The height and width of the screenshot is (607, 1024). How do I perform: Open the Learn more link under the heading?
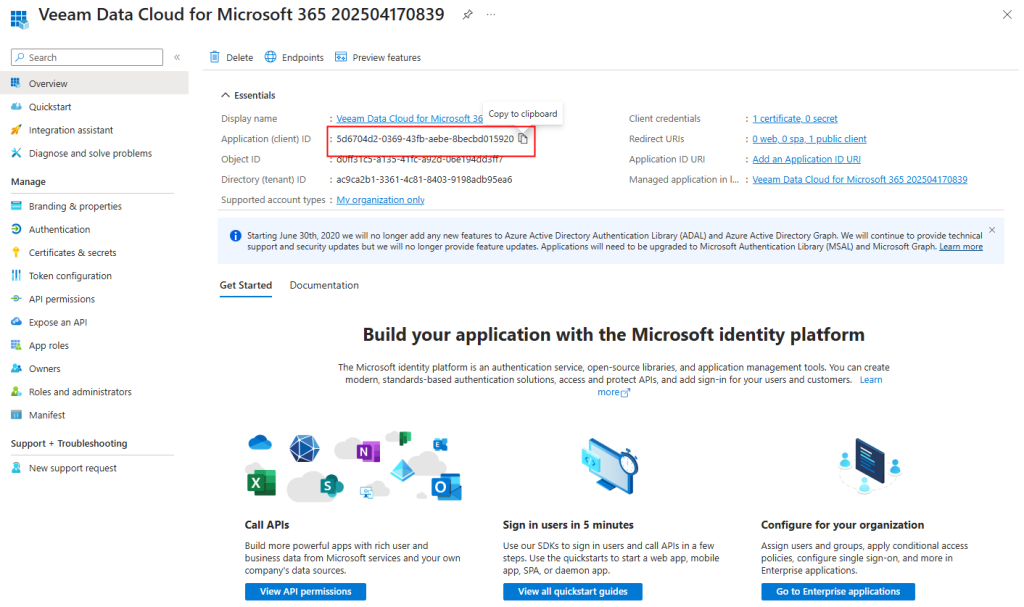(x=871, y=380)
